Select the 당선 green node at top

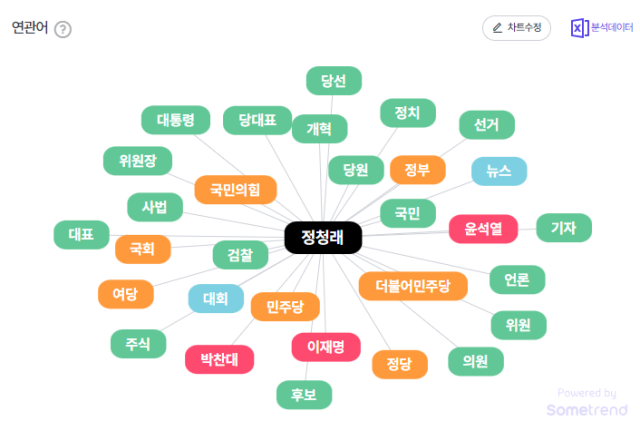coord(334,81)
